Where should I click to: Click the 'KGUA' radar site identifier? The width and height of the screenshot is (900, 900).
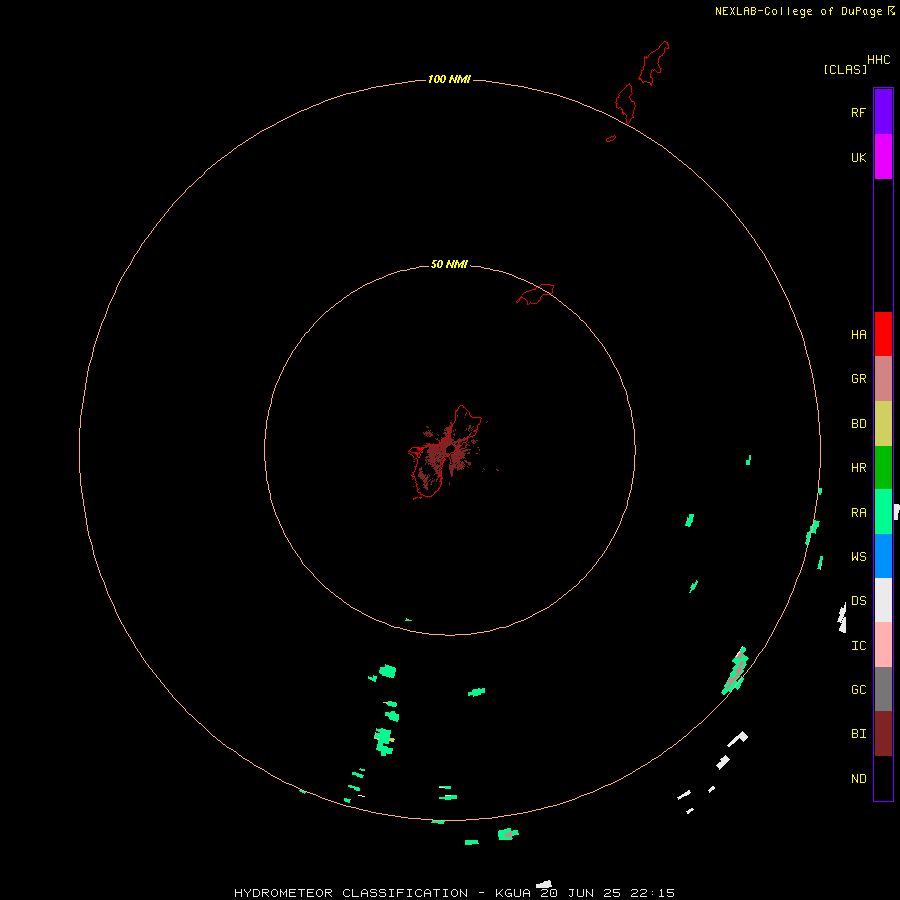click(513, 893)
